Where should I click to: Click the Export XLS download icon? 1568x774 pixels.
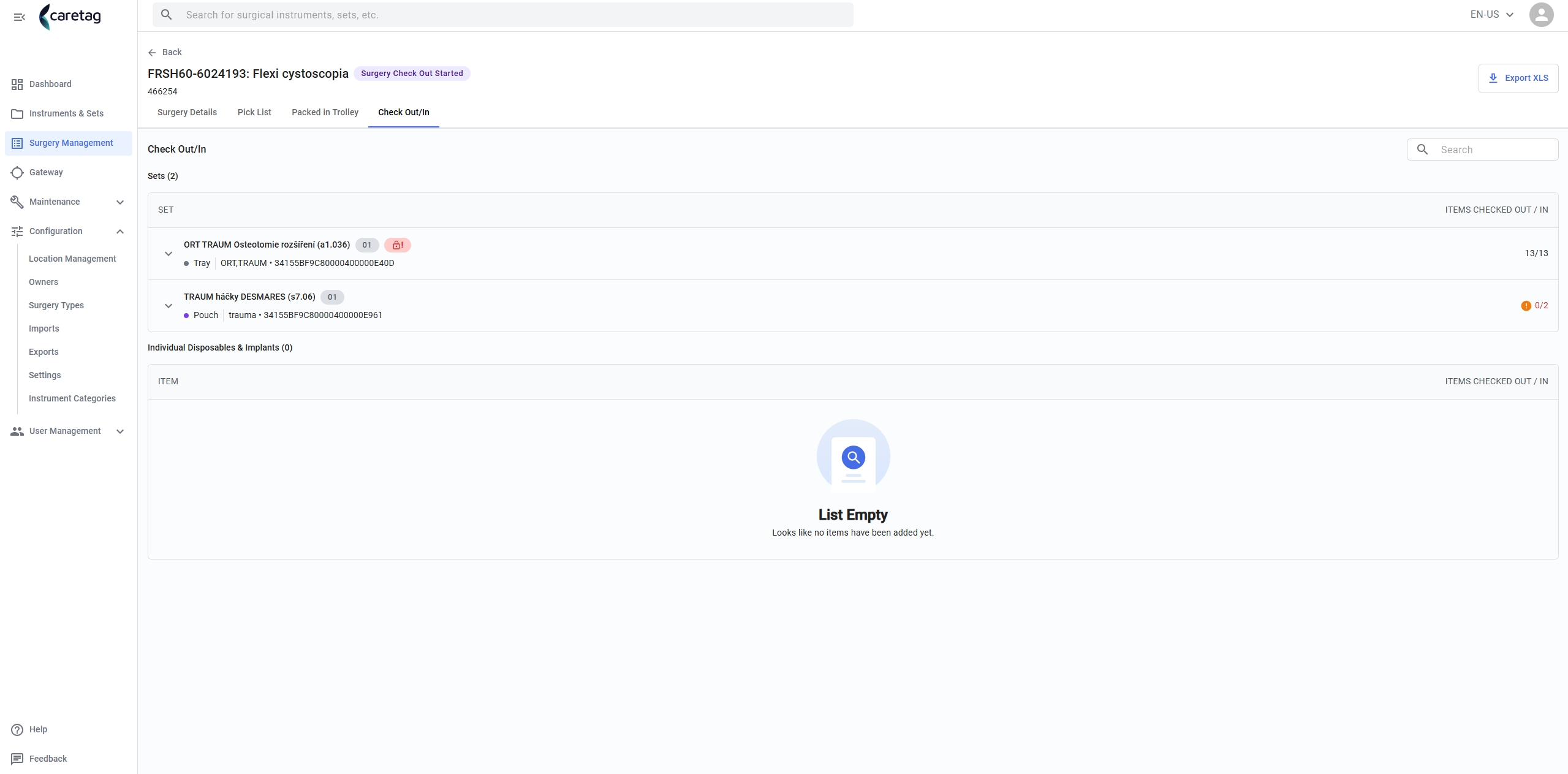(1493, 78)
